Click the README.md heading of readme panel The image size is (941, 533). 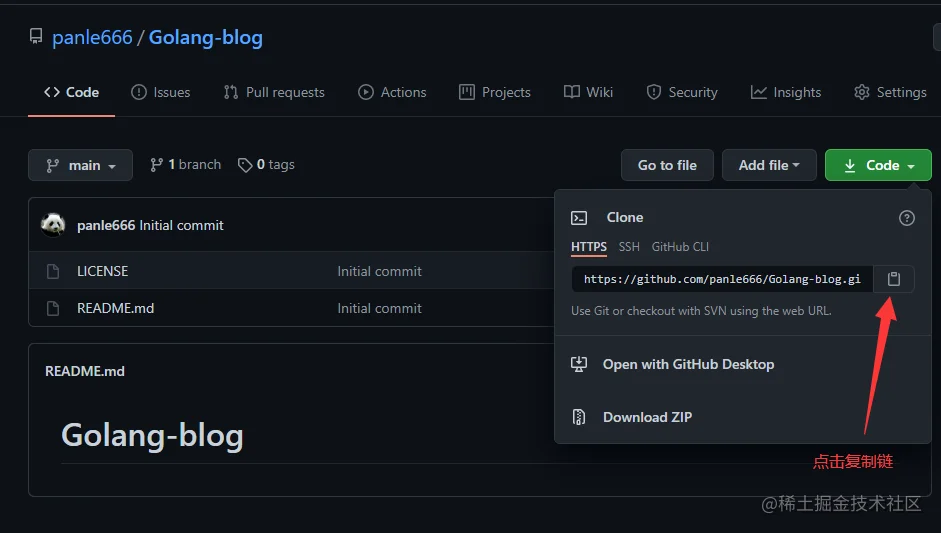coord(85,371)
